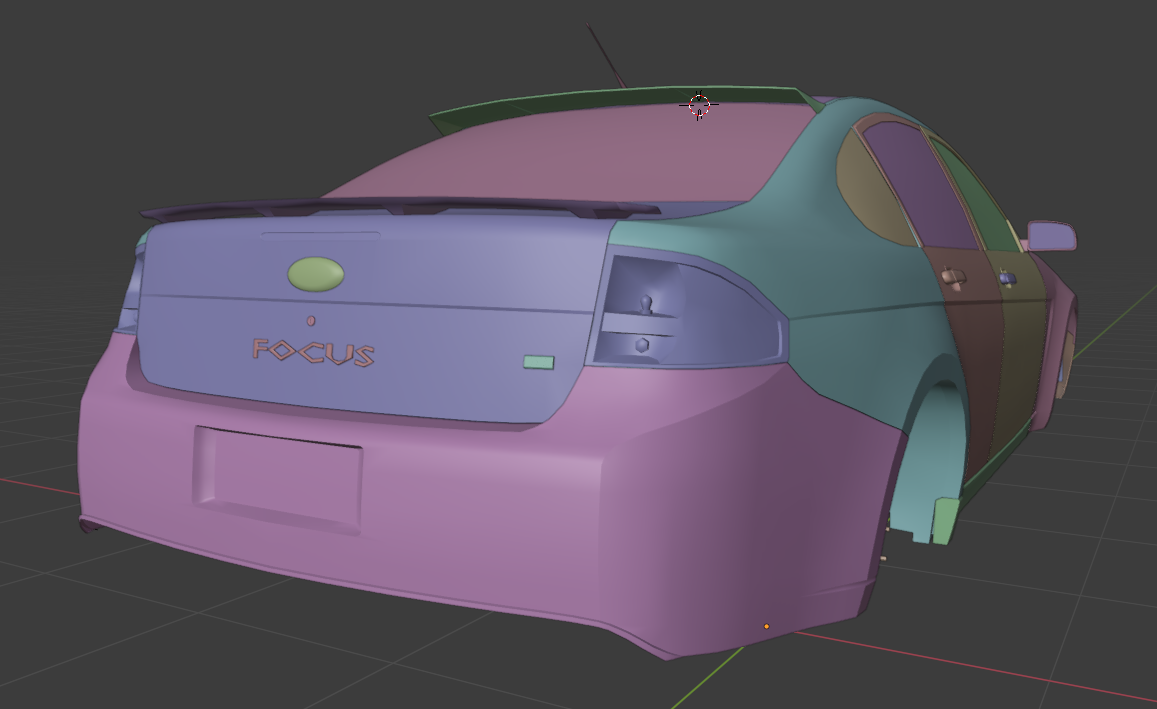Image resolution: width=1157 pixels, height=709 pixels.
Task: Select the blue front door handle
Action: point(1007,278)
